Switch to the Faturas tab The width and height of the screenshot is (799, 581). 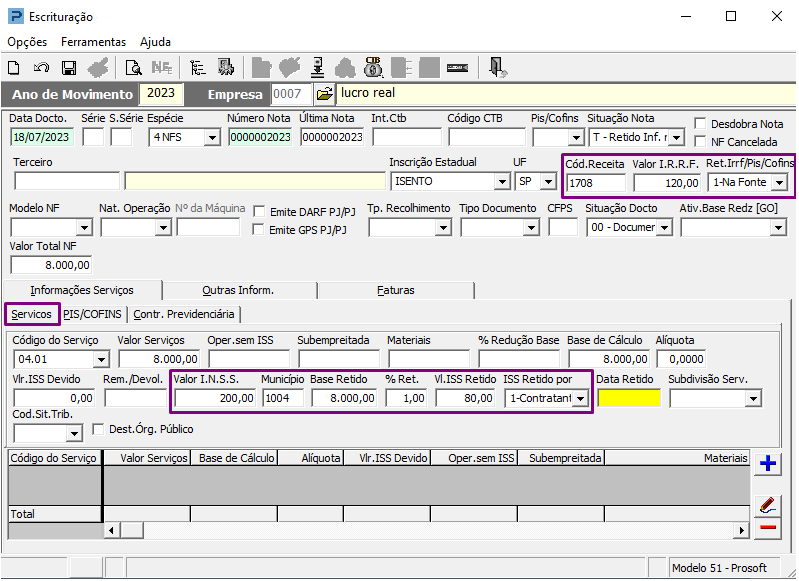pyautogui.click(x=395, y=290)
